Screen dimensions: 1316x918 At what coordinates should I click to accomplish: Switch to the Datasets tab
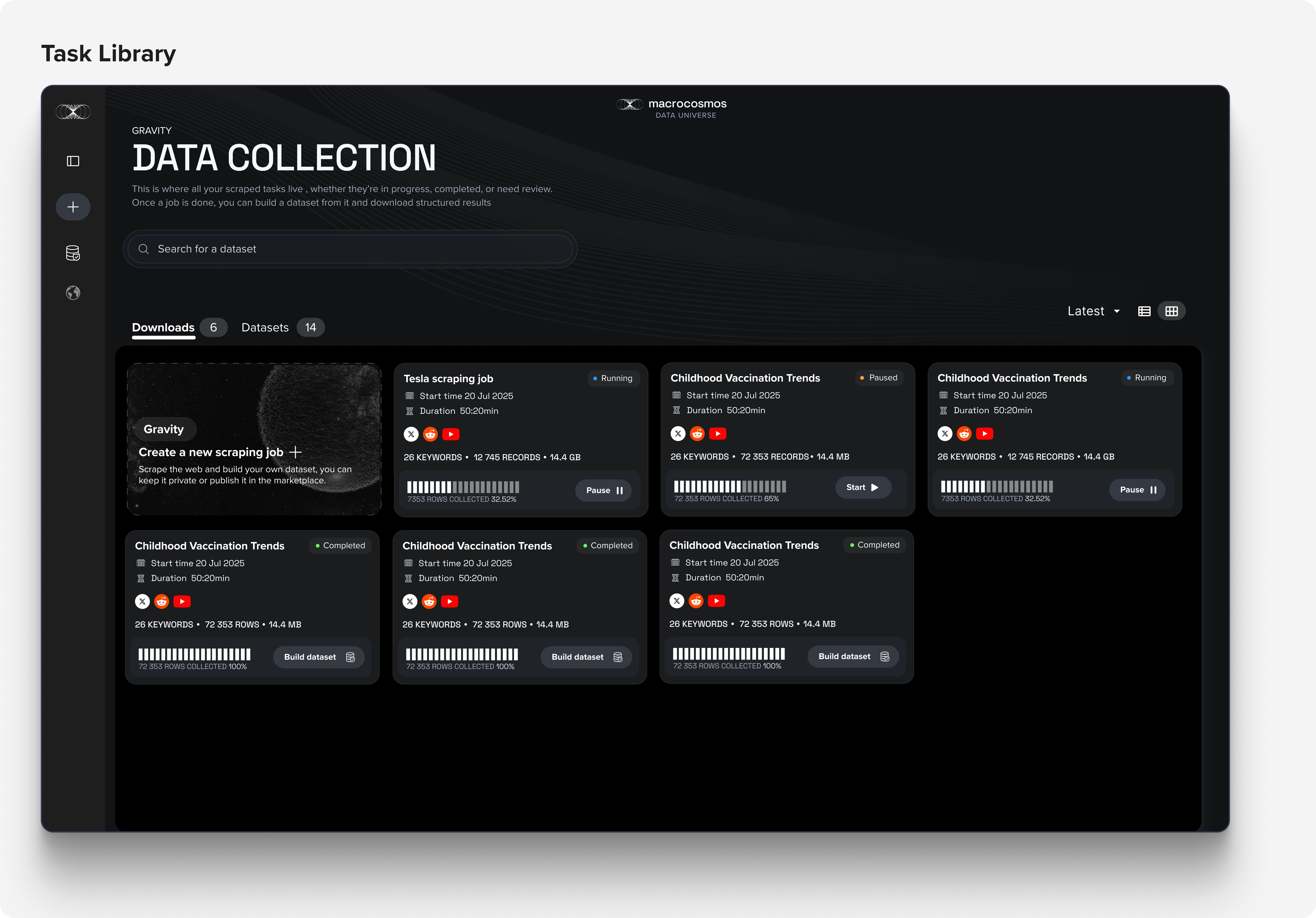[265, 327]
